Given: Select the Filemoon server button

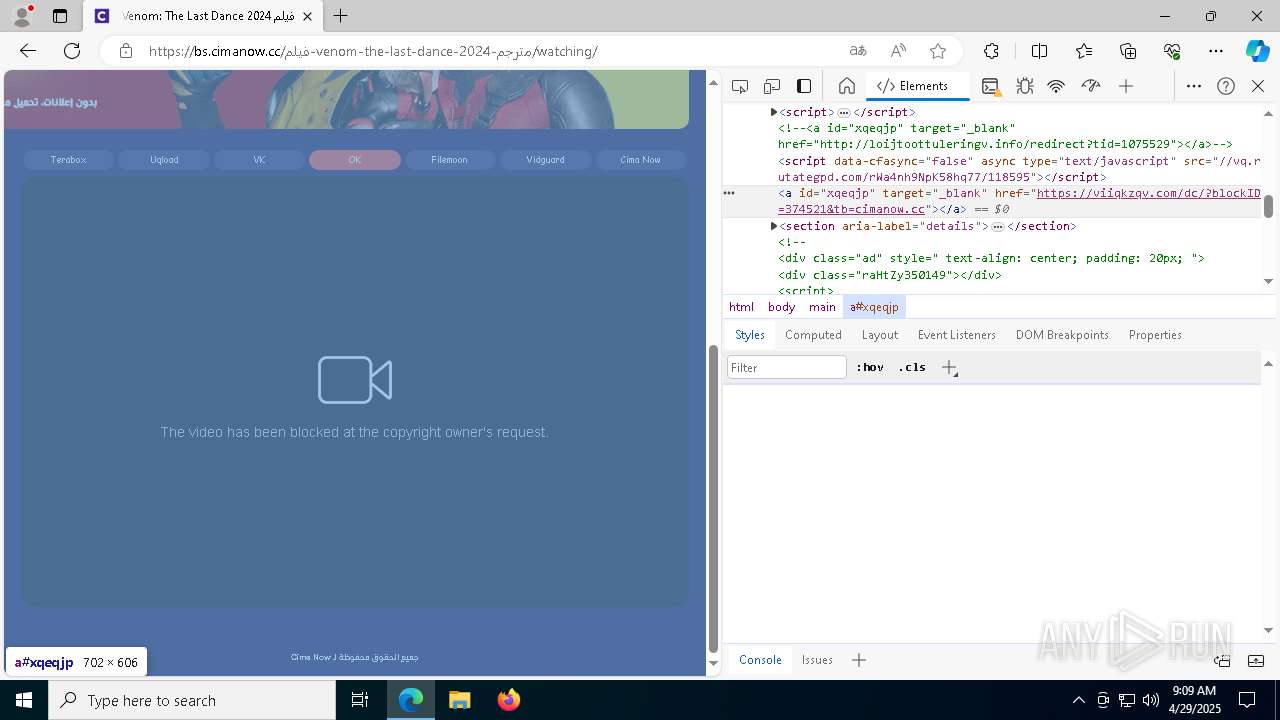Looking at the screenshot, I should [450, 160].
